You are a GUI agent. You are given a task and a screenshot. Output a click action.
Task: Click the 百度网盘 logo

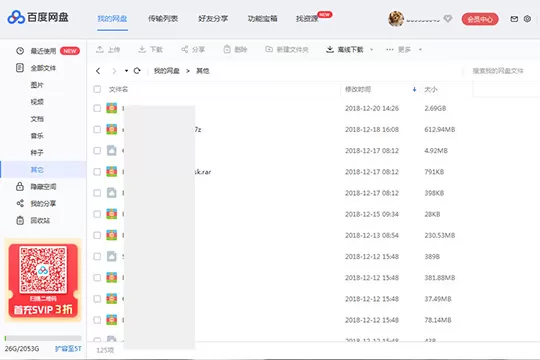pyautogui.click(x=38, y=17)
